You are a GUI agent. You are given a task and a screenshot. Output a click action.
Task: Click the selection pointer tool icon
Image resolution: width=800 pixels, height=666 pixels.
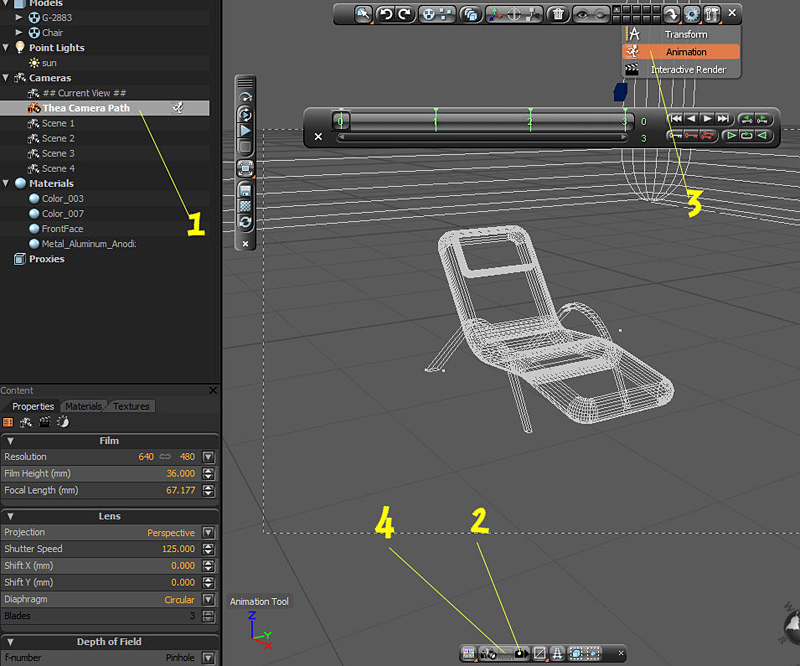(x=362, y=14)
